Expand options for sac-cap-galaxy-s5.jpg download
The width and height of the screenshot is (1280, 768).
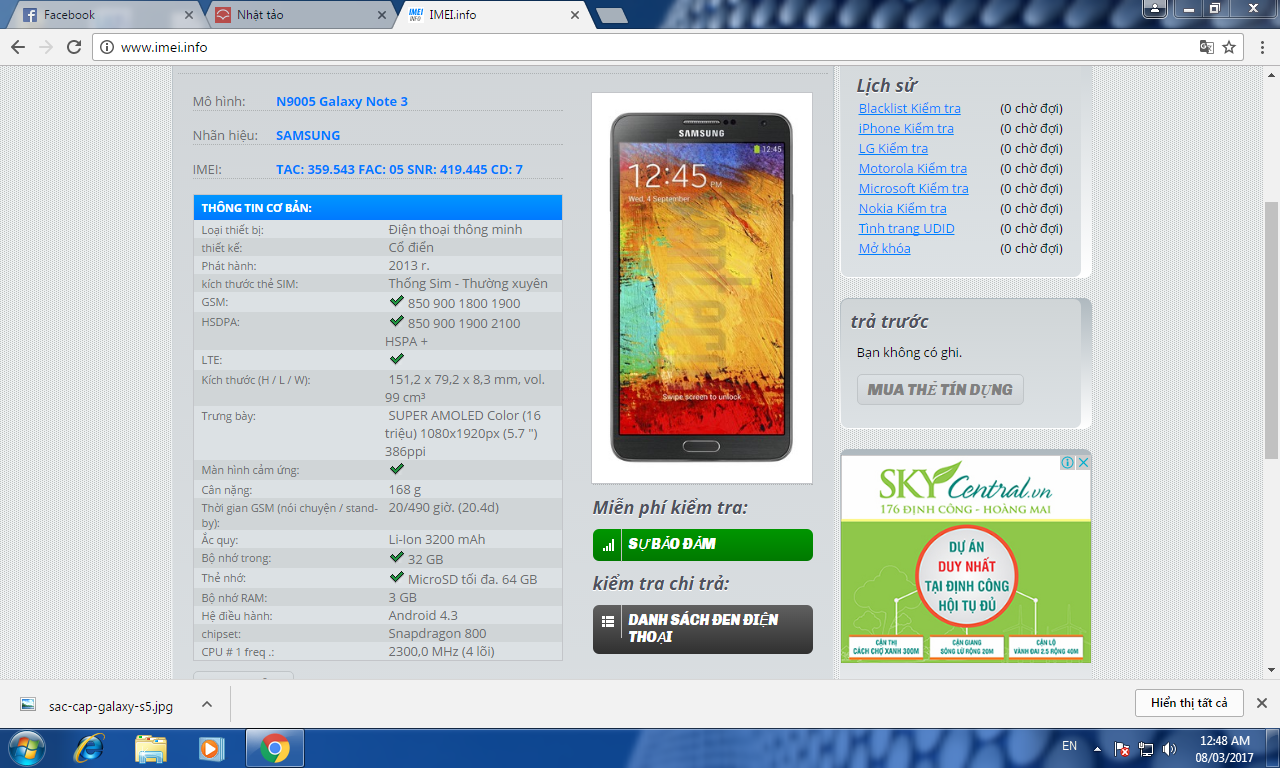207,704
